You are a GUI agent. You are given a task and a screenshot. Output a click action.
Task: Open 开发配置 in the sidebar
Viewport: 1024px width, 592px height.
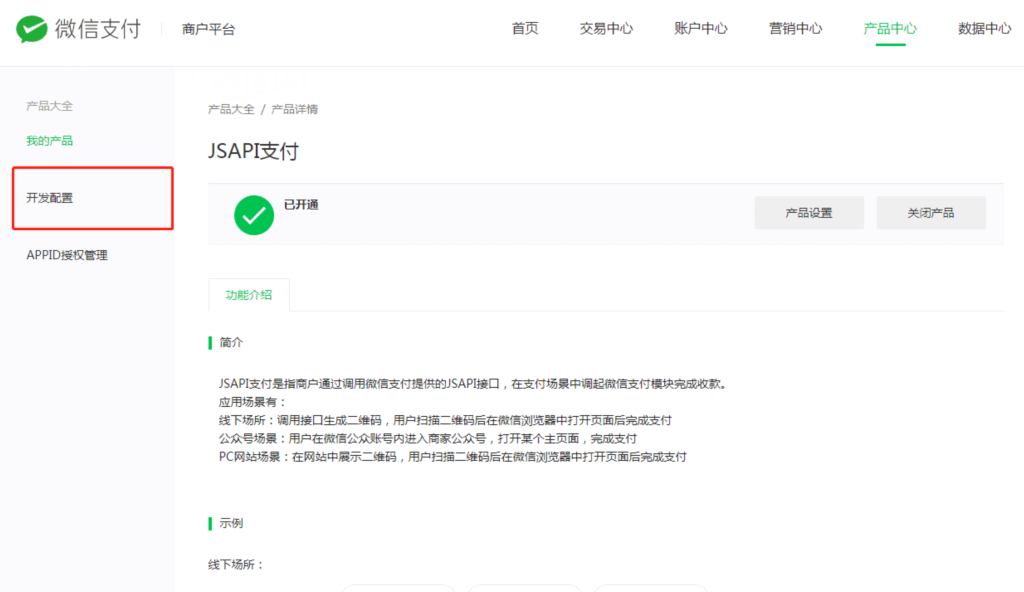coord(50,198)
